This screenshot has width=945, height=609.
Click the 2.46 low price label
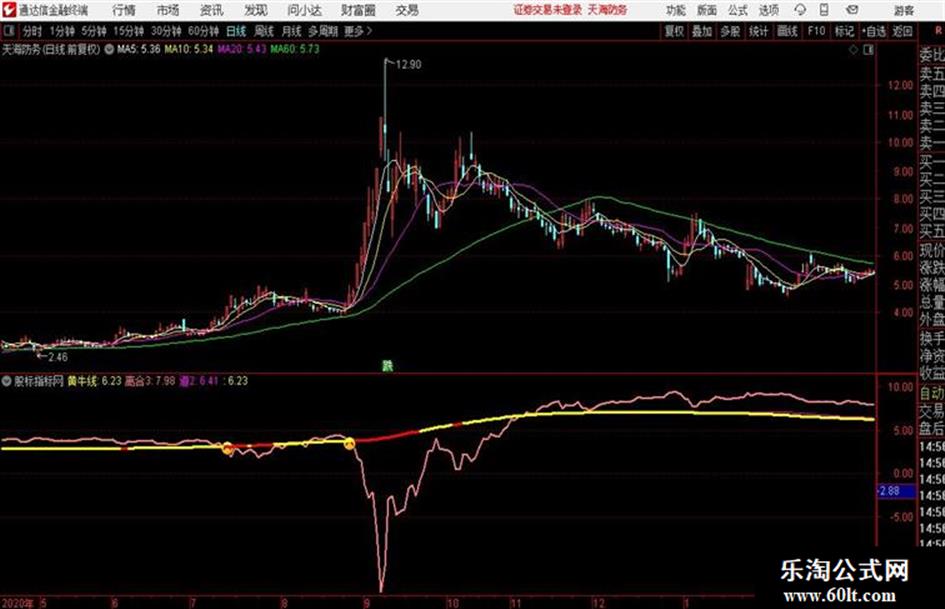(x=58, y=357)
